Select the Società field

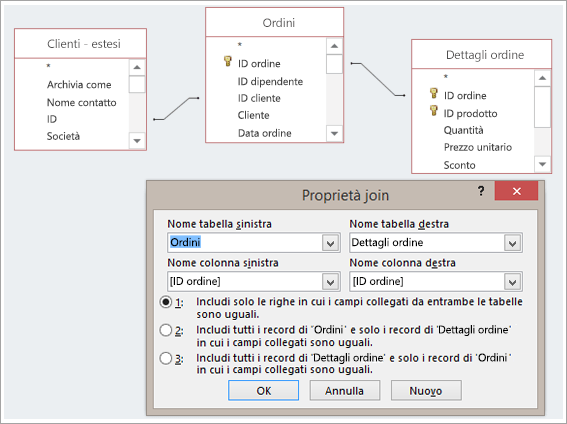tap(63, 136)
